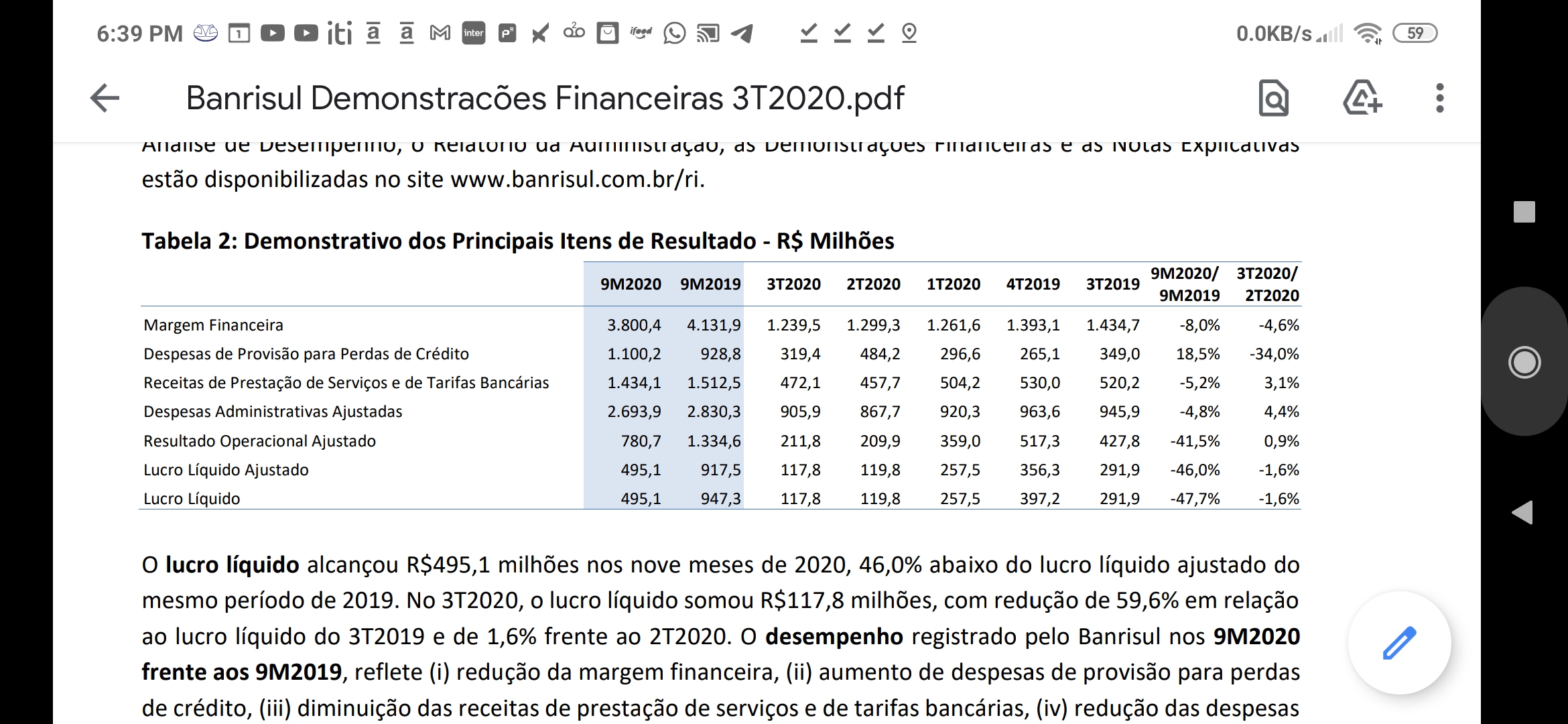
Task: Tap the 9M2019 column header
Action: pos(710,284)
